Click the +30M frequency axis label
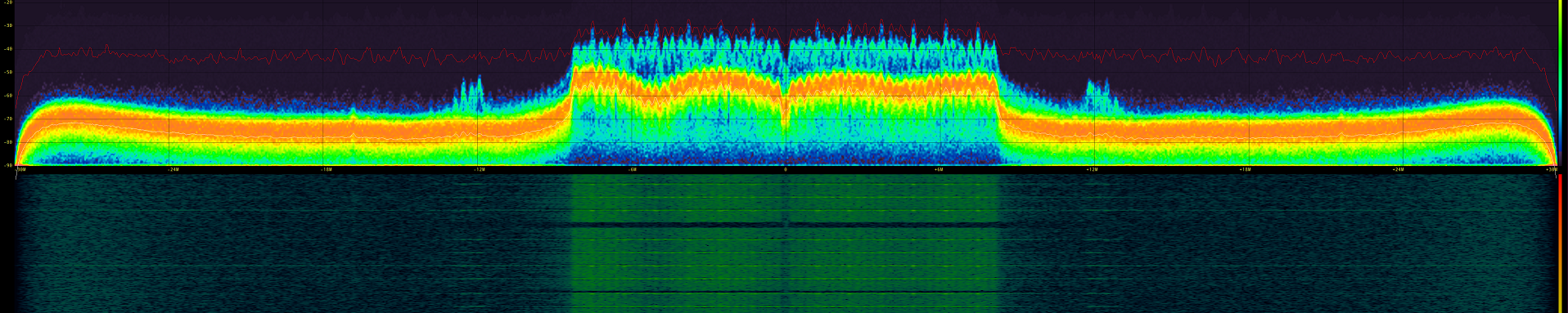Image resolution: width=1568 pixels, height=313 pixels. pos(1552,169)
